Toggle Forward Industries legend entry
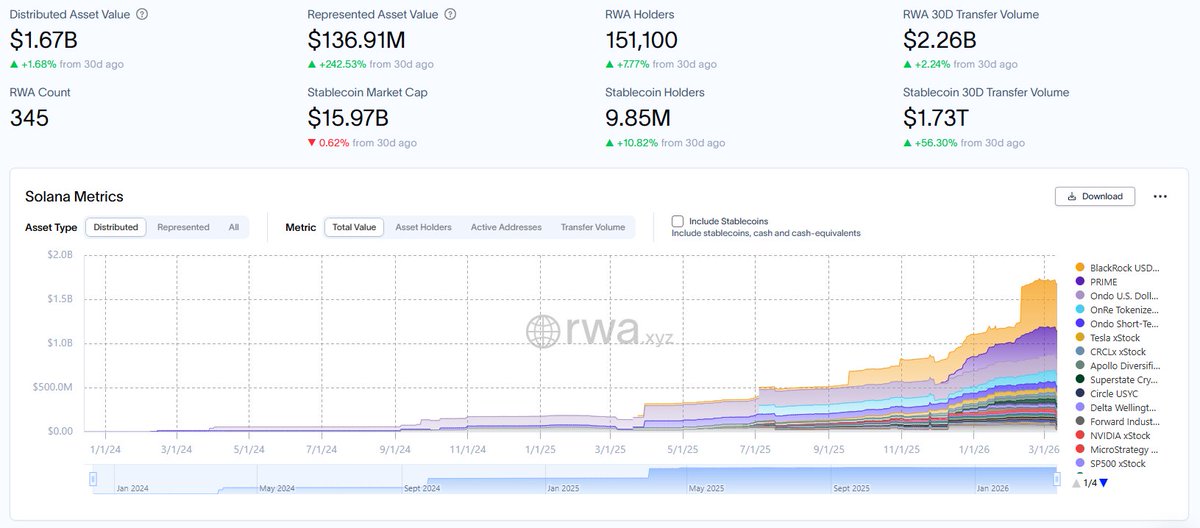1200x528 pixels. tap(1117, 422)
